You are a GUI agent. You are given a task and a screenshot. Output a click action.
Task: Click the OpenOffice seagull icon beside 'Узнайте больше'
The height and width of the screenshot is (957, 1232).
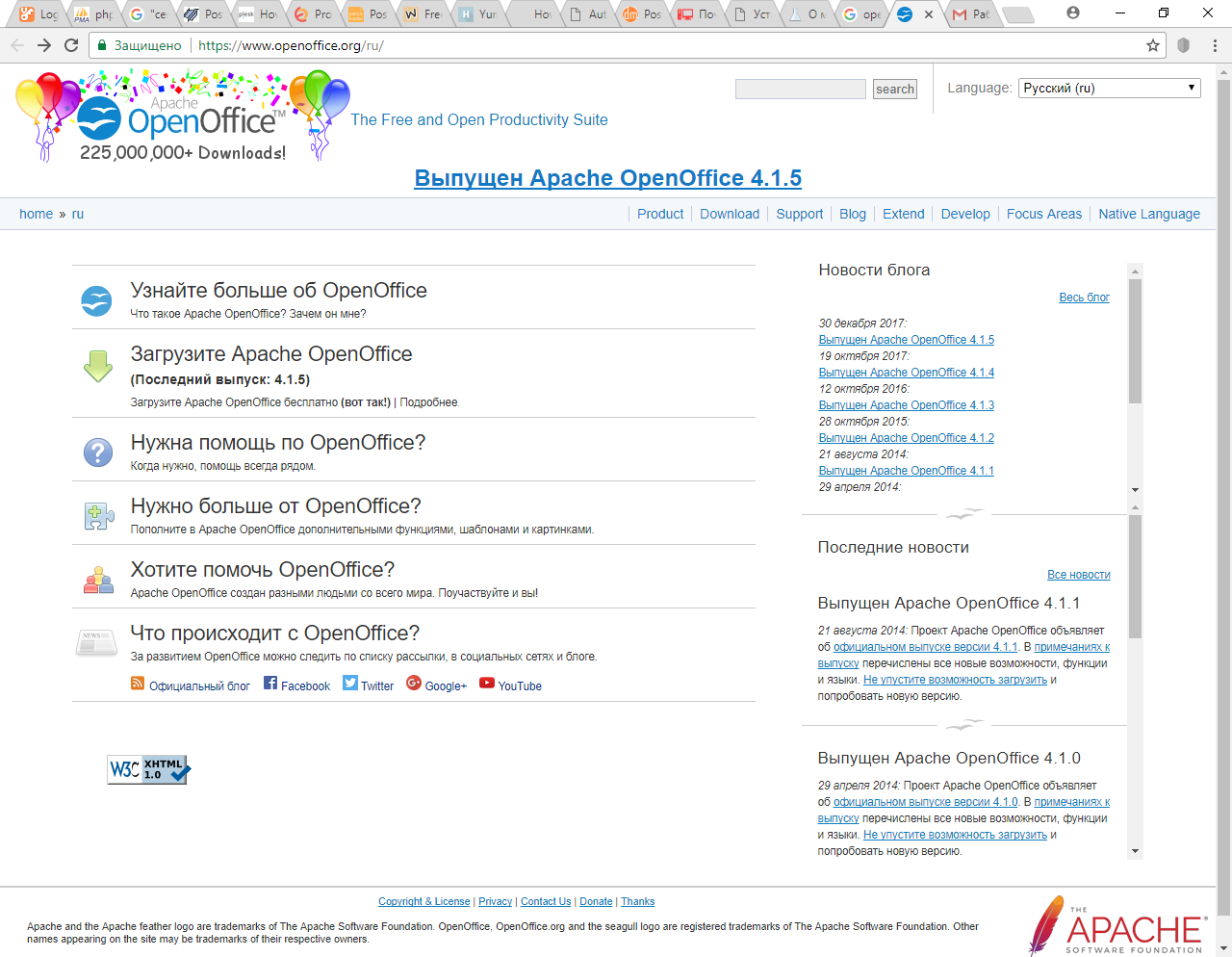[x=96, y=301]
